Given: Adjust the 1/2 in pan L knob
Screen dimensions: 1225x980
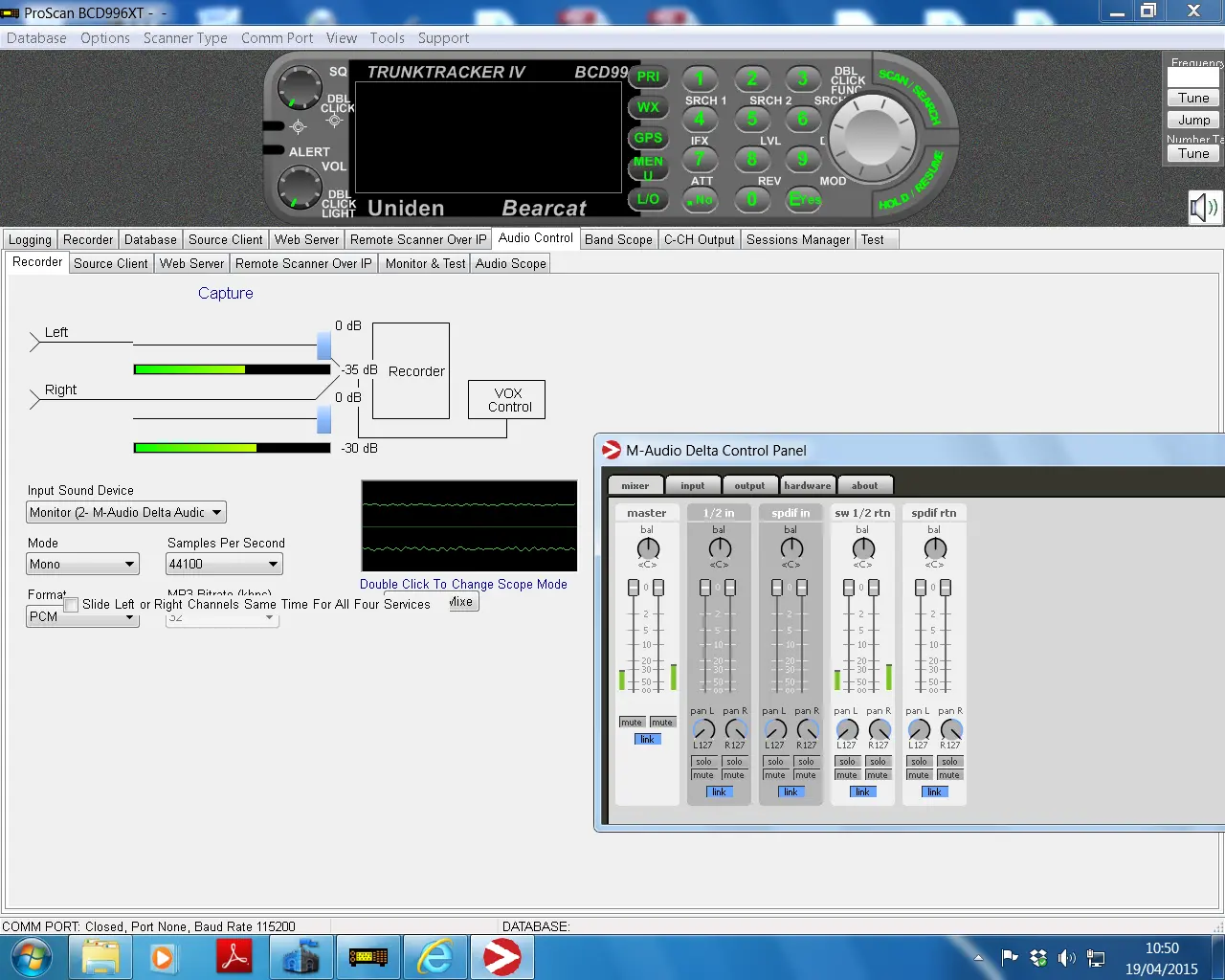Looking at the screenshot, I should [x=703, y=730].
